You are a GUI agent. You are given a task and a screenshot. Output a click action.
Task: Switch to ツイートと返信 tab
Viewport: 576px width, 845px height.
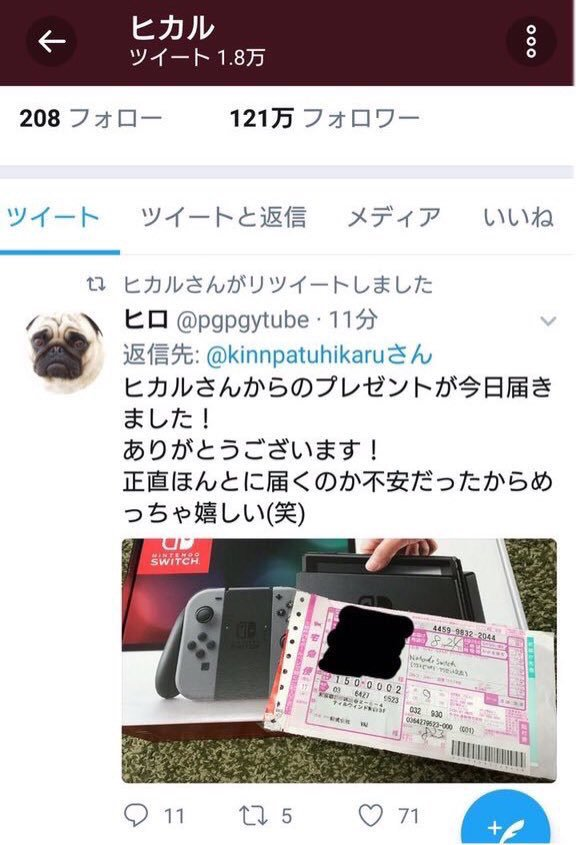point(223,217)
